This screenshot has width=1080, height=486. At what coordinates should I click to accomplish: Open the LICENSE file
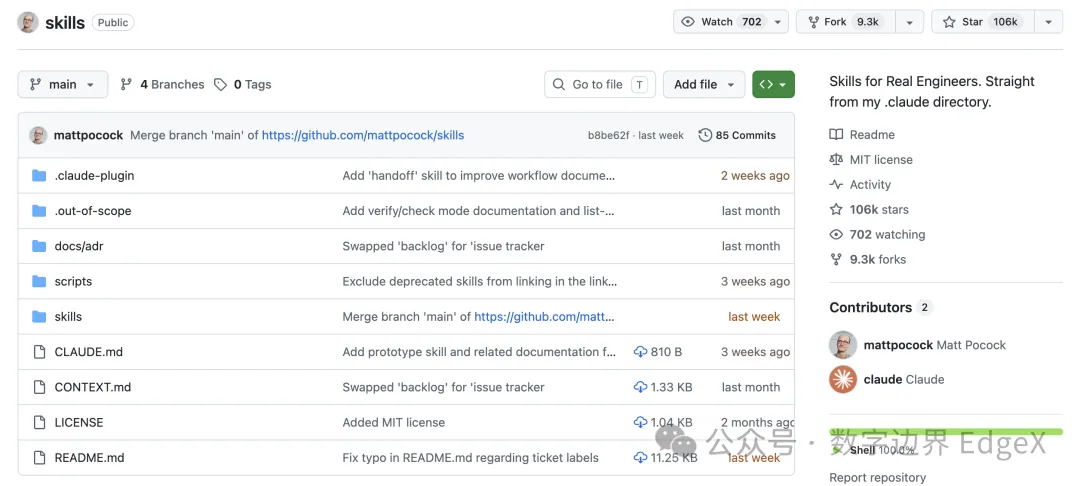coord(79,422)
